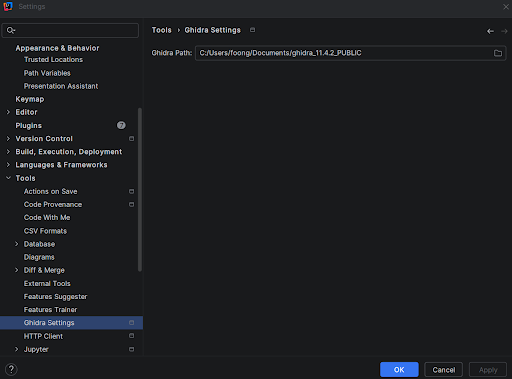Open Path Variables settings
512x379 pixels.
coord(47,73)
